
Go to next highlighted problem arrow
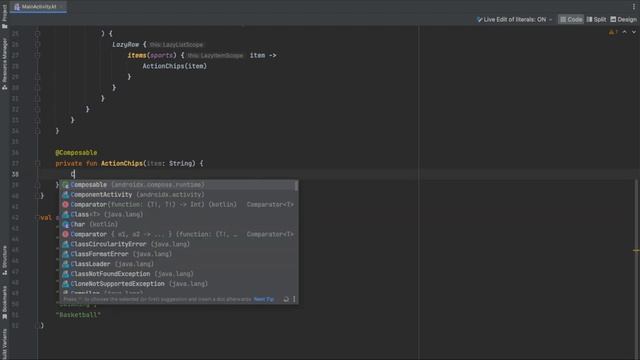[634, 32]
